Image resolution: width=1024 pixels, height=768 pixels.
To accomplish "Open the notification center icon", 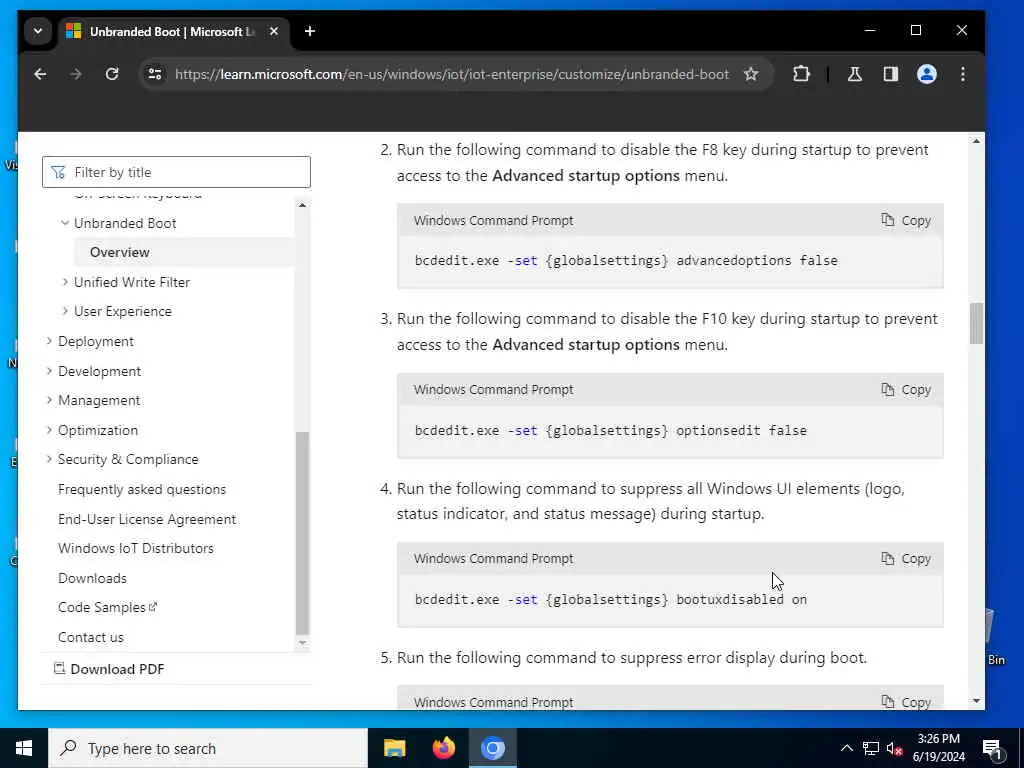I will click(992, 748).
